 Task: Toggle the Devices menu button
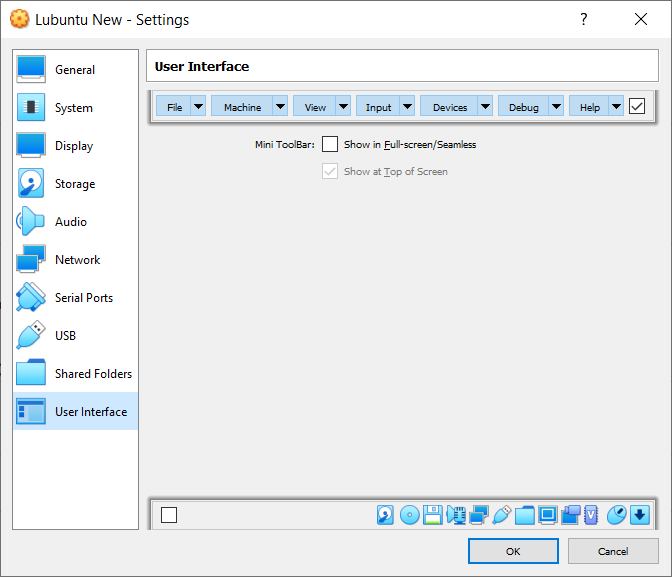449,106
